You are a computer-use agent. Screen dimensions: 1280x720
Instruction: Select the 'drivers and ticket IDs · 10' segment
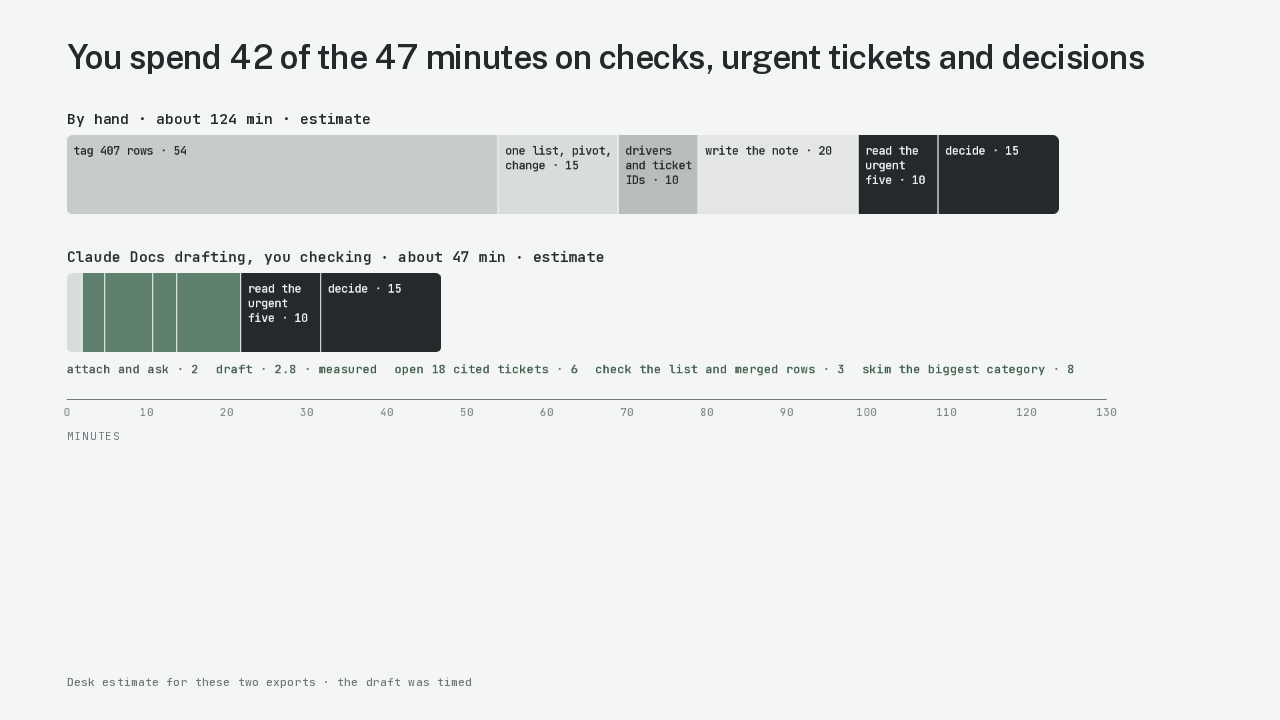click(x=658, y=174)
